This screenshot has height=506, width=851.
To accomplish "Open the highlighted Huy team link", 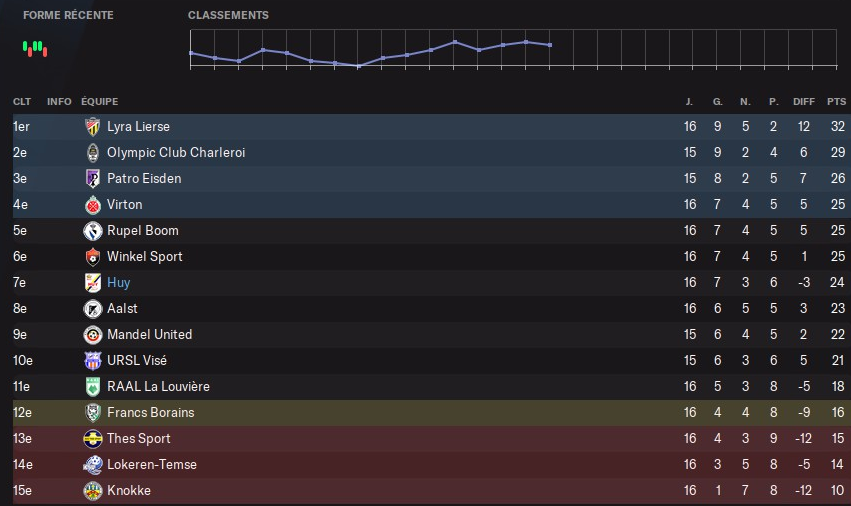I will [118, 283].
